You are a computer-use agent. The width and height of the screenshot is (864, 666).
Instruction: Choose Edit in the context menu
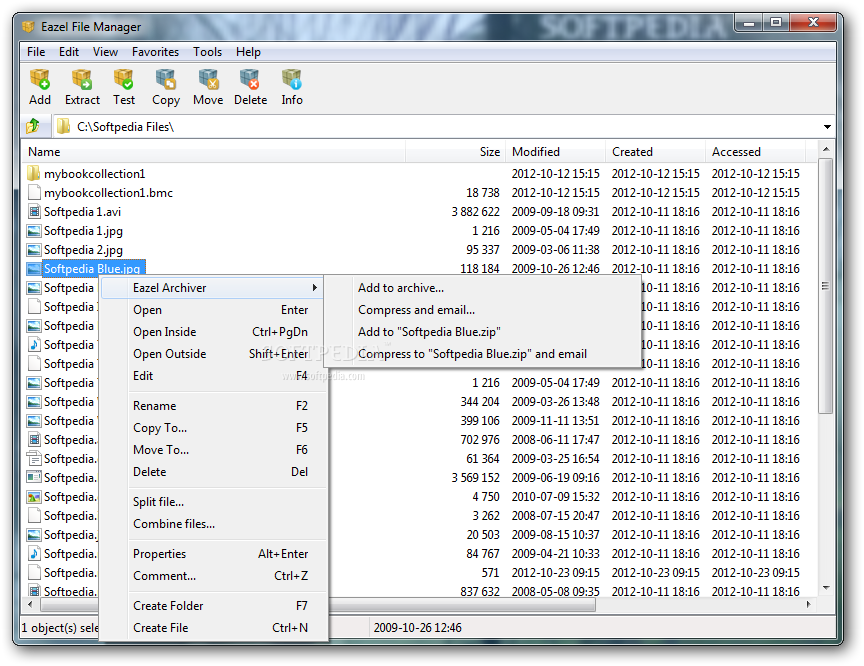tap(213, 376)
